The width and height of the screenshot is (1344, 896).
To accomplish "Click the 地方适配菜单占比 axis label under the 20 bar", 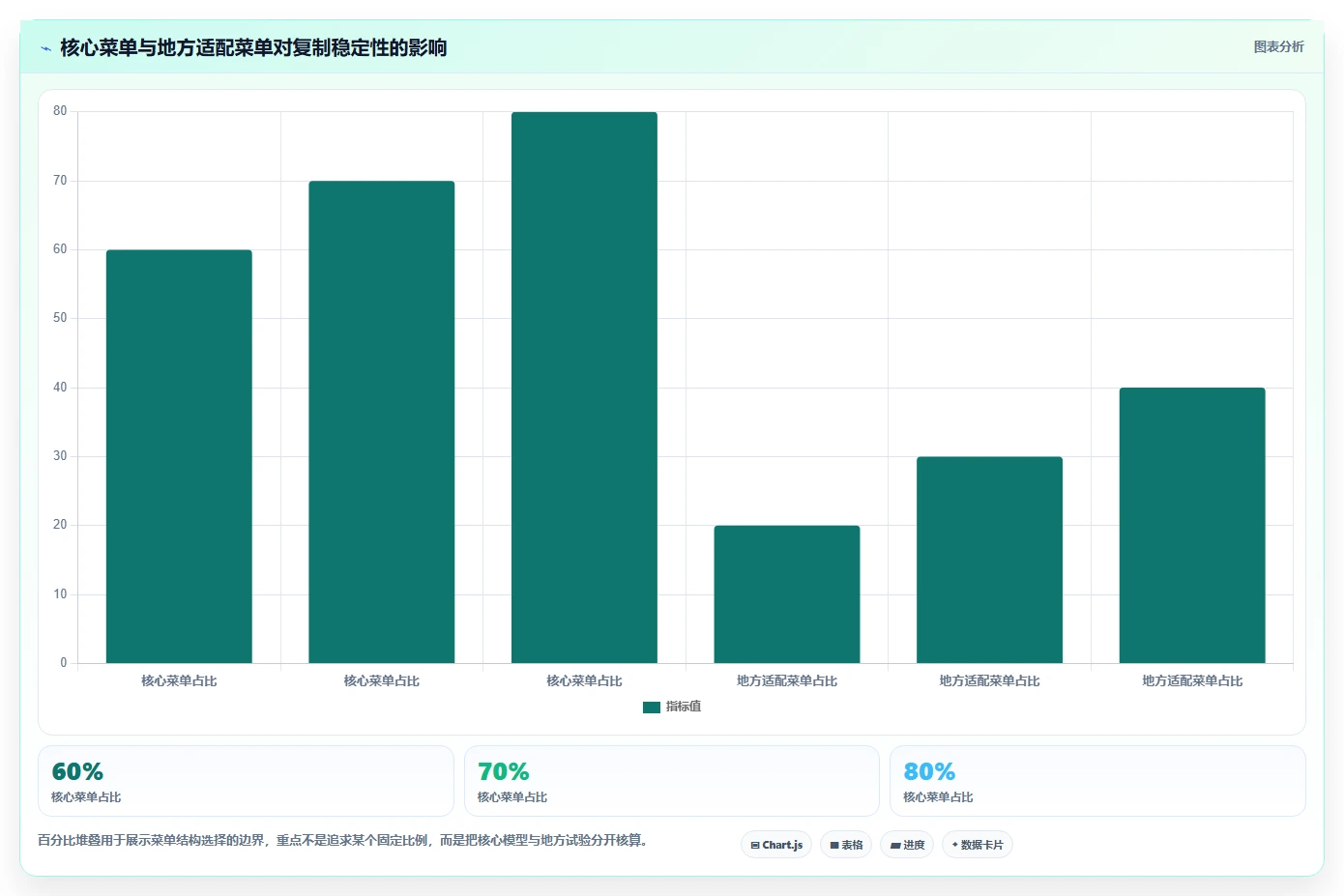I will point(787,681).
